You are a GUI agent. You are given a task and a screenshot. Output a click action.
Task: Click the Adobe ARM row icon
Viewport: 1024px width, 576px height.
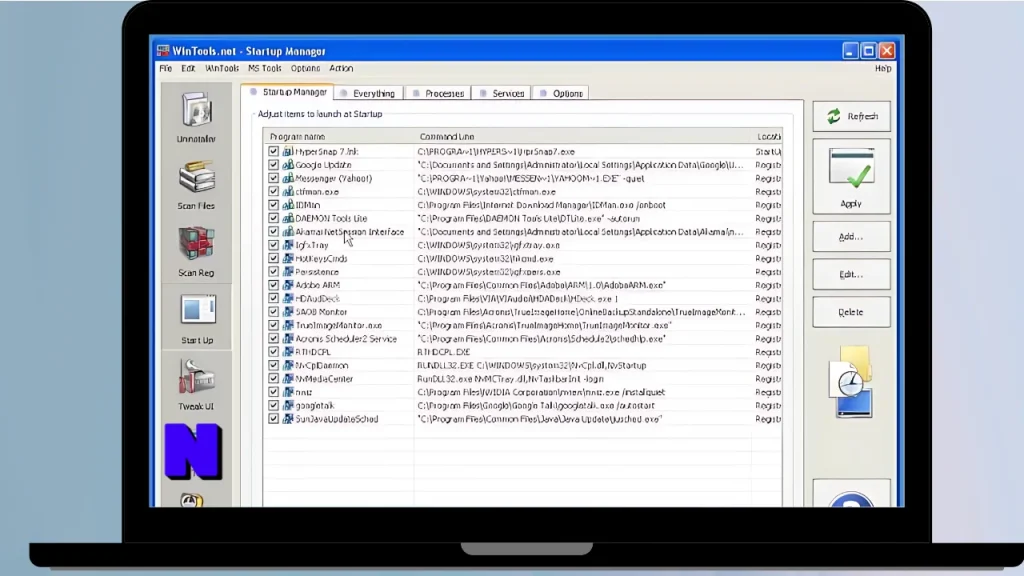(287, 285)
